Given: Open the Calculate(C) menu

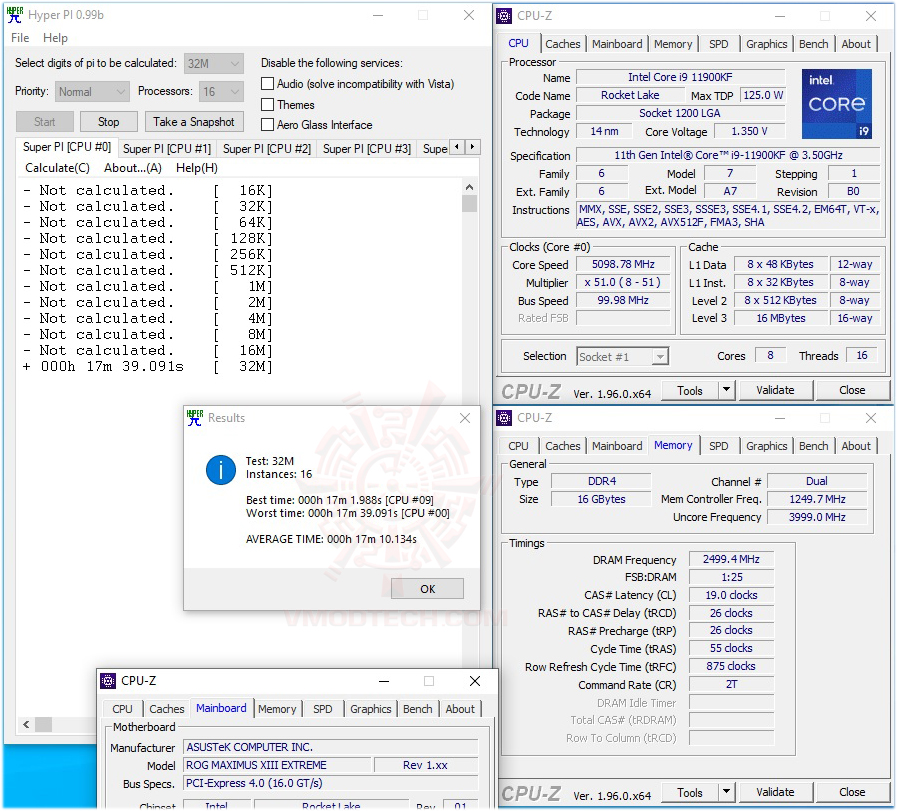Looking at the screenshot, I should point(57,168).
